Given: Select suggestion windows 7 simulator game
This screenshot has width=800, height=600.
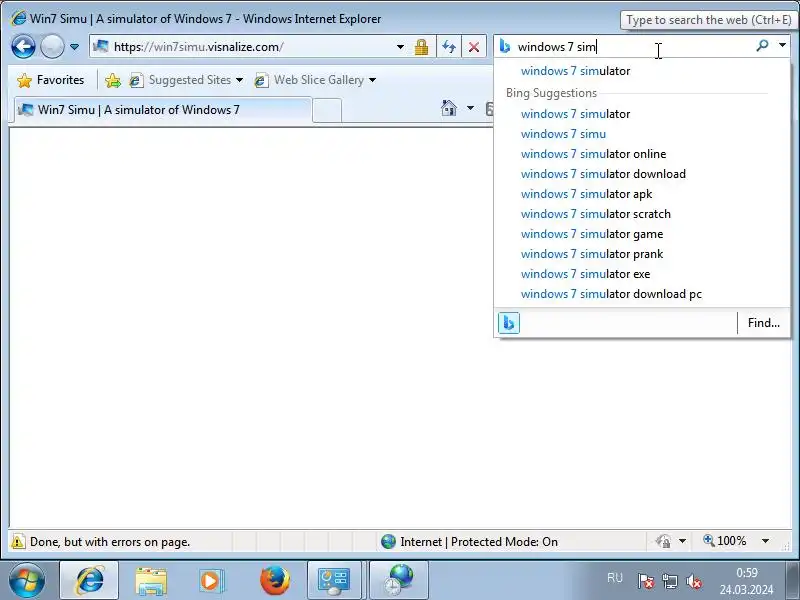Looking at the screenshot, I should click(x=642, y=234).
